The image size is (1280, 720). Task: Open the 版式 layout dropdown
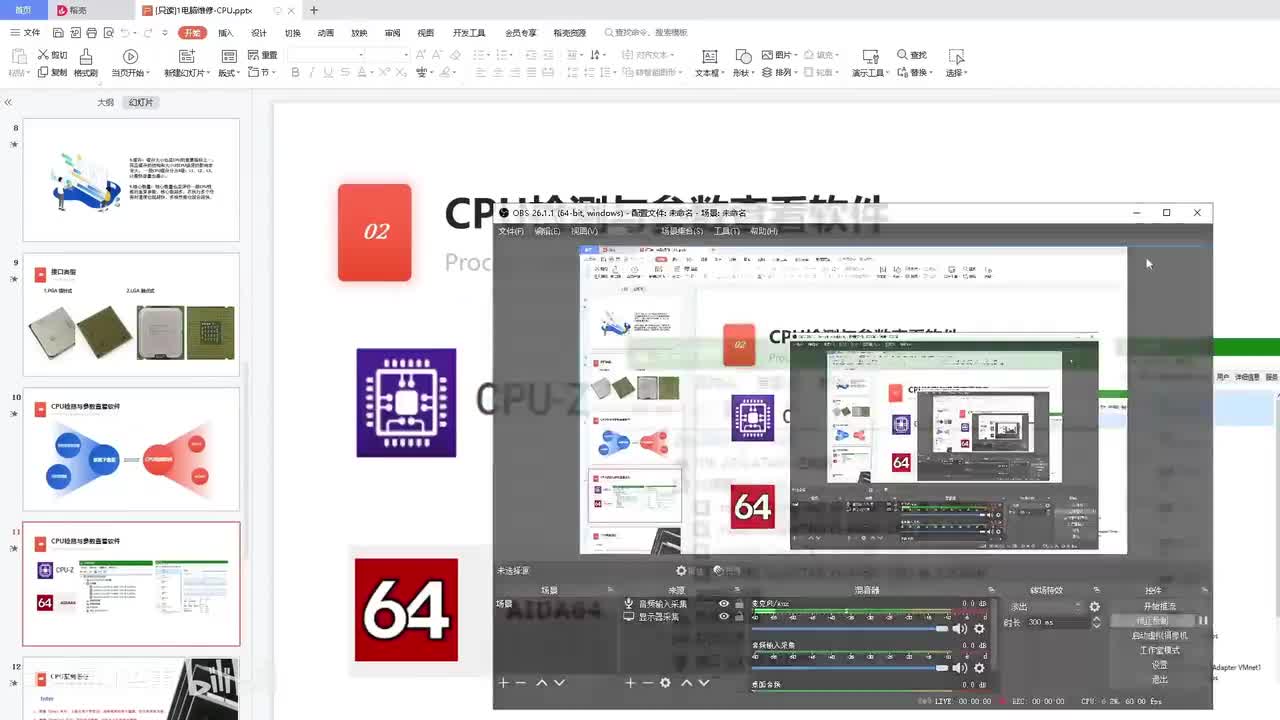coord(229,73)
